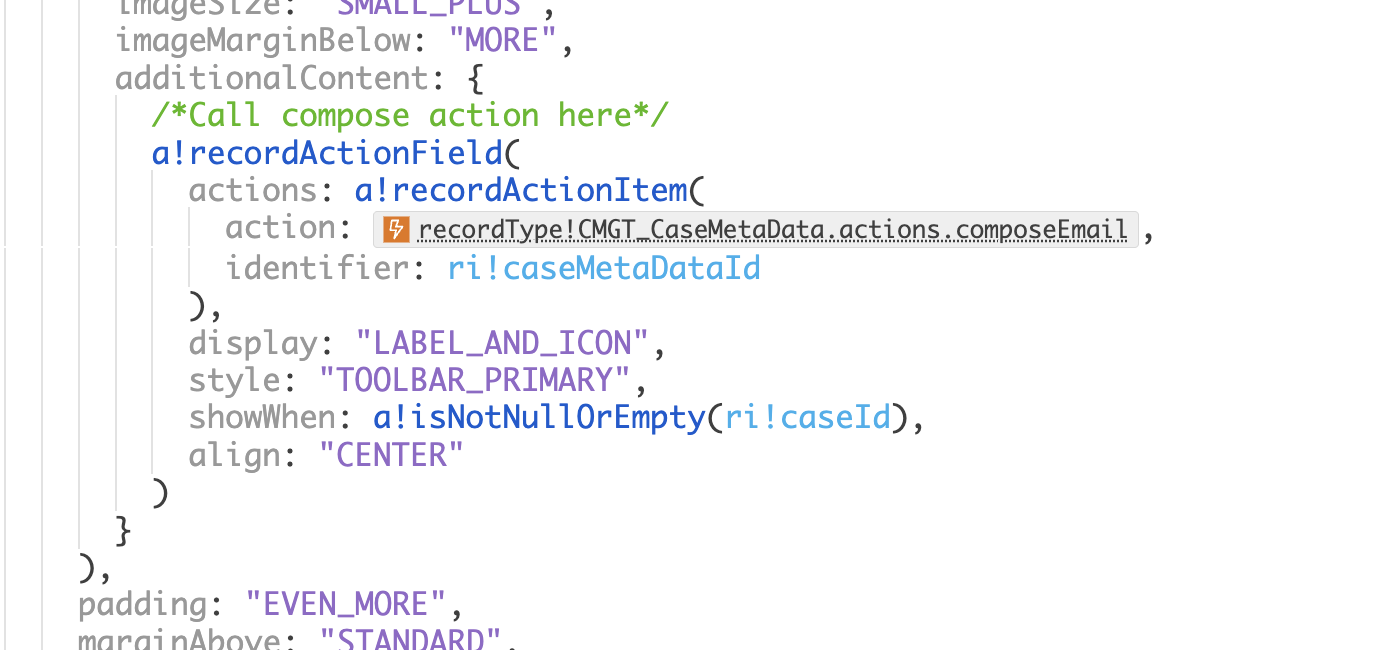
Task: Click the style parameter keyword
Action: (235, 381)
